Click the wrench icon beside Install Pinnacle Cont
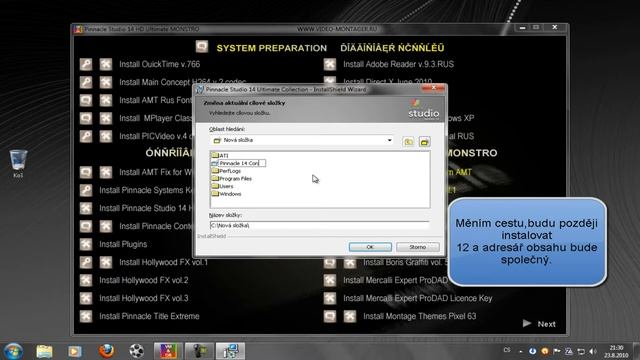640x360 pixels. point(106,226)
